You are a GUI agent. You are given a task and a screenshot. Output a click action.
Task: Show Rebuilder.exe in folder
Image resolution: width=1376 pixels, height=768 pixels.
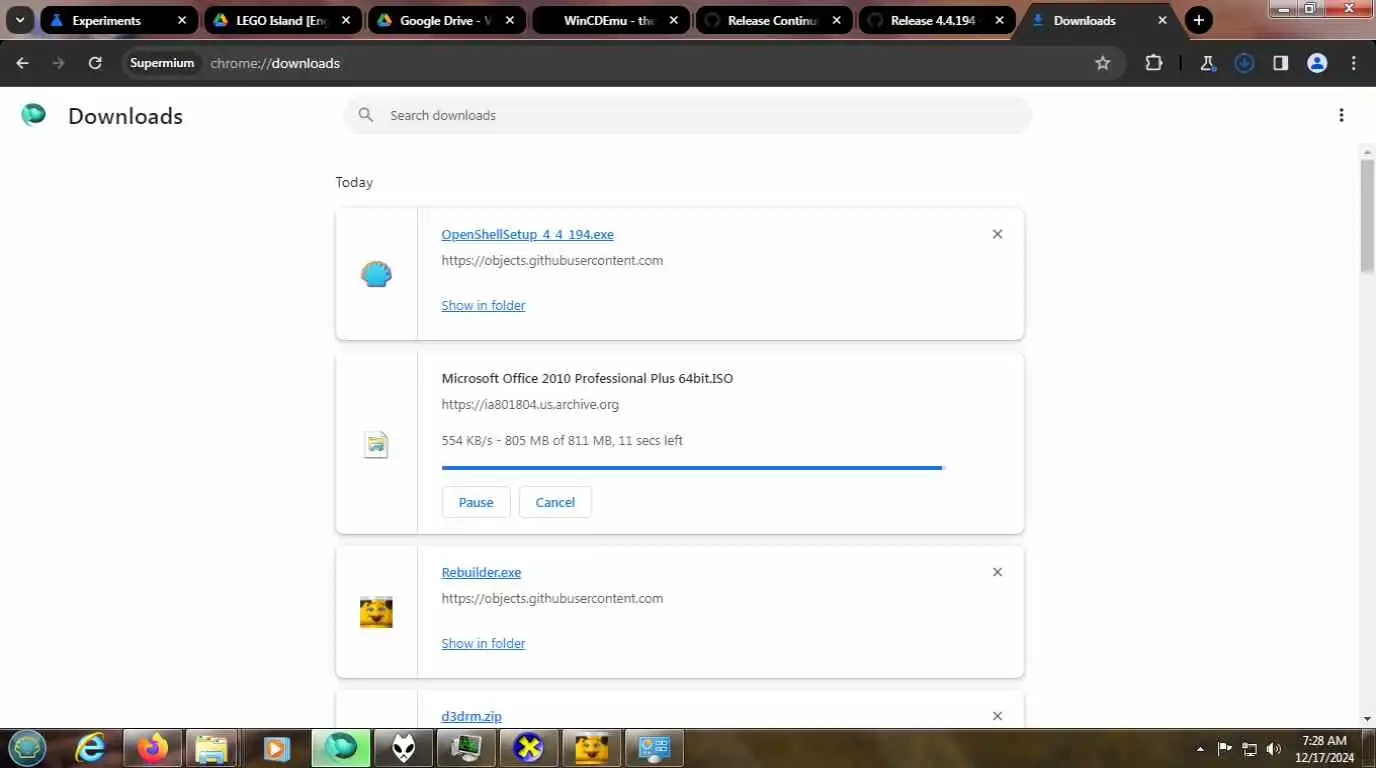(x=483, y=643)
